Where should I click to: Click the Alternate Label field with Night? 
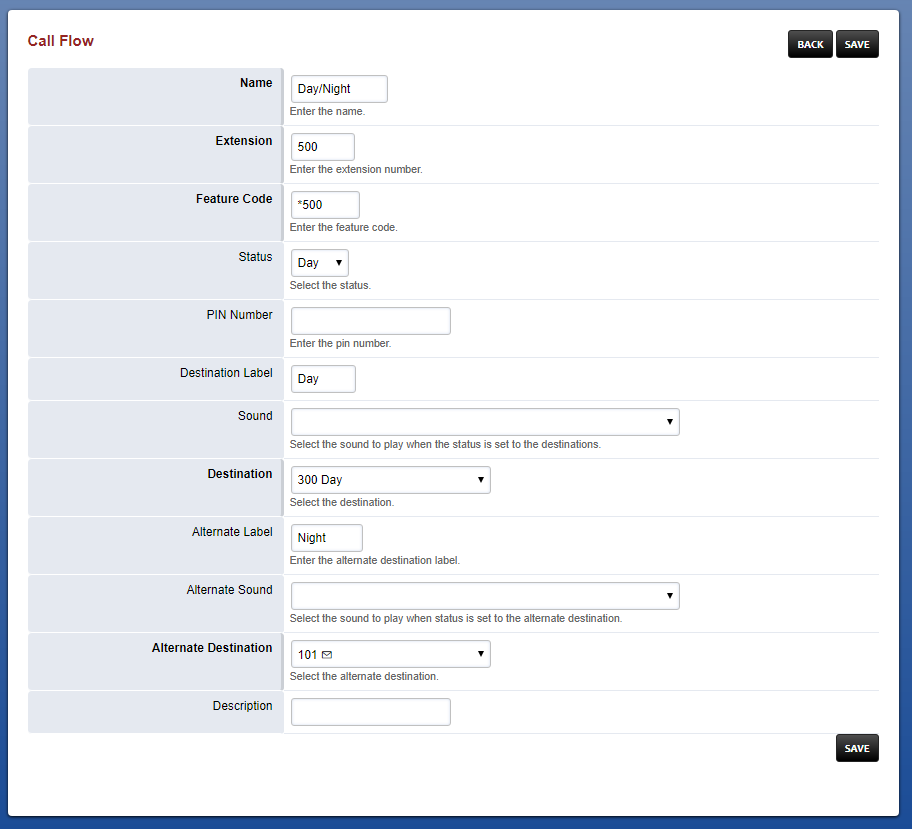tap(326, 538)
